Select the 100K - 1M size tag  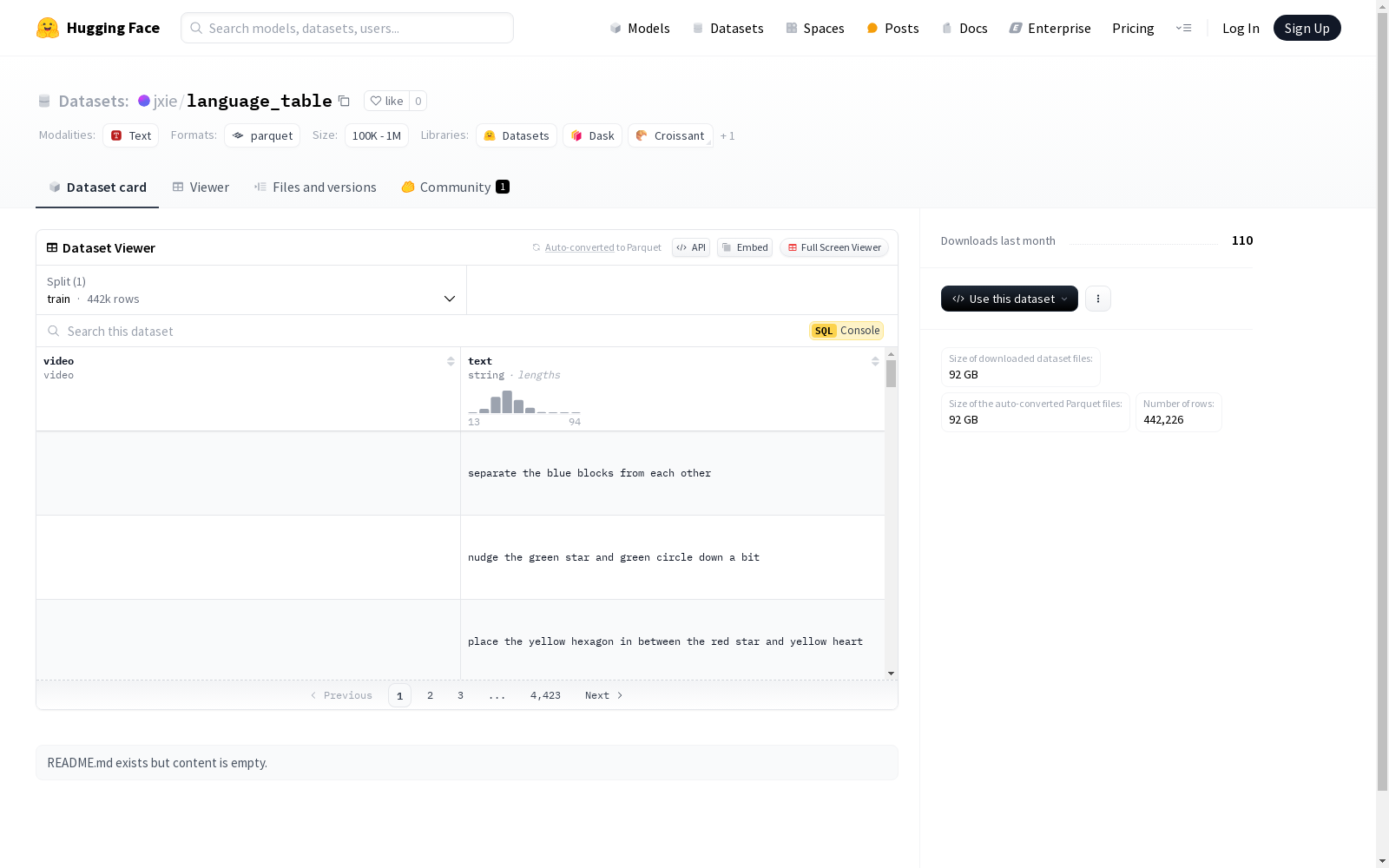click(376, 135)
